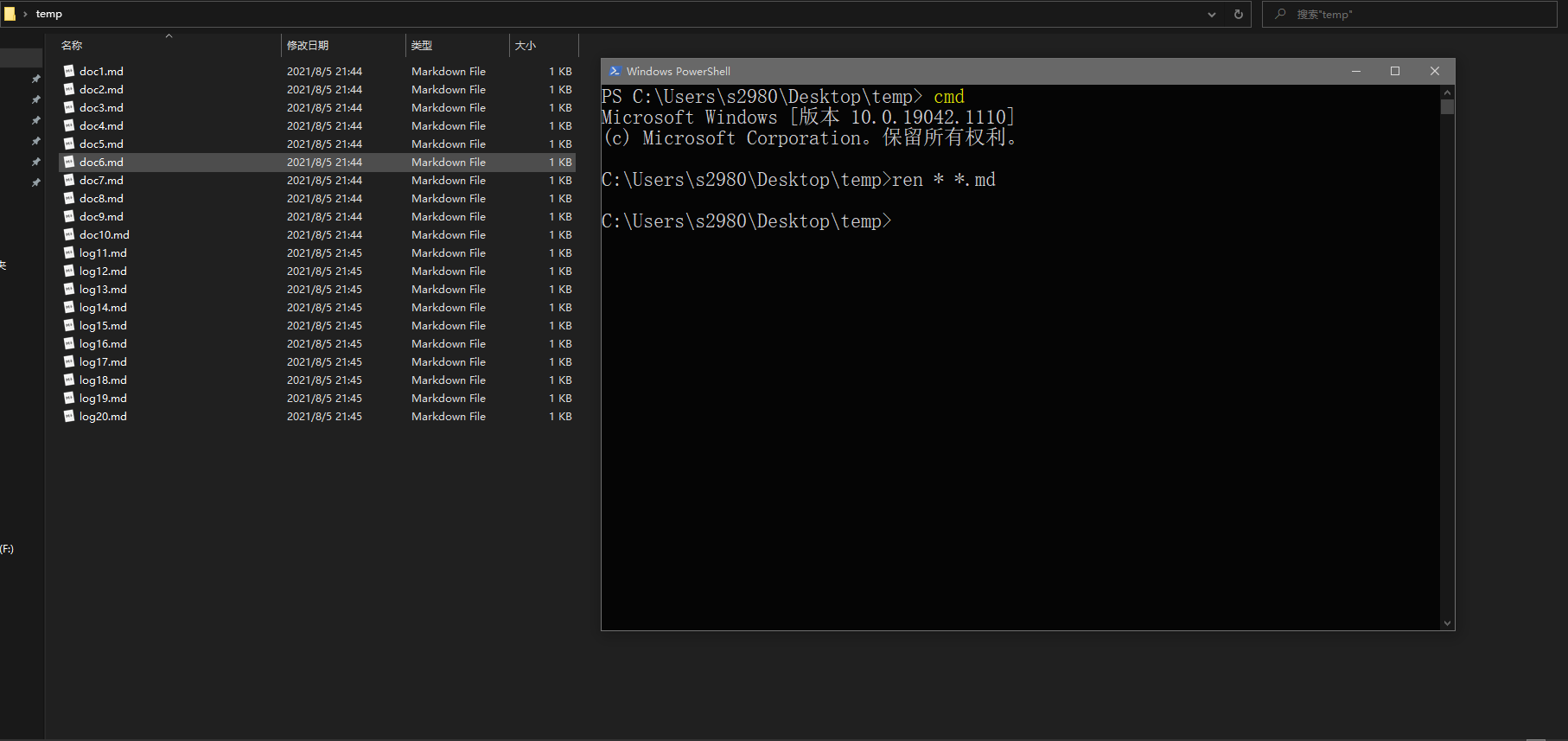Select the file log19.md
Image resolution: width=1568 pixels, height=741 pixels.
click(103, 398)
